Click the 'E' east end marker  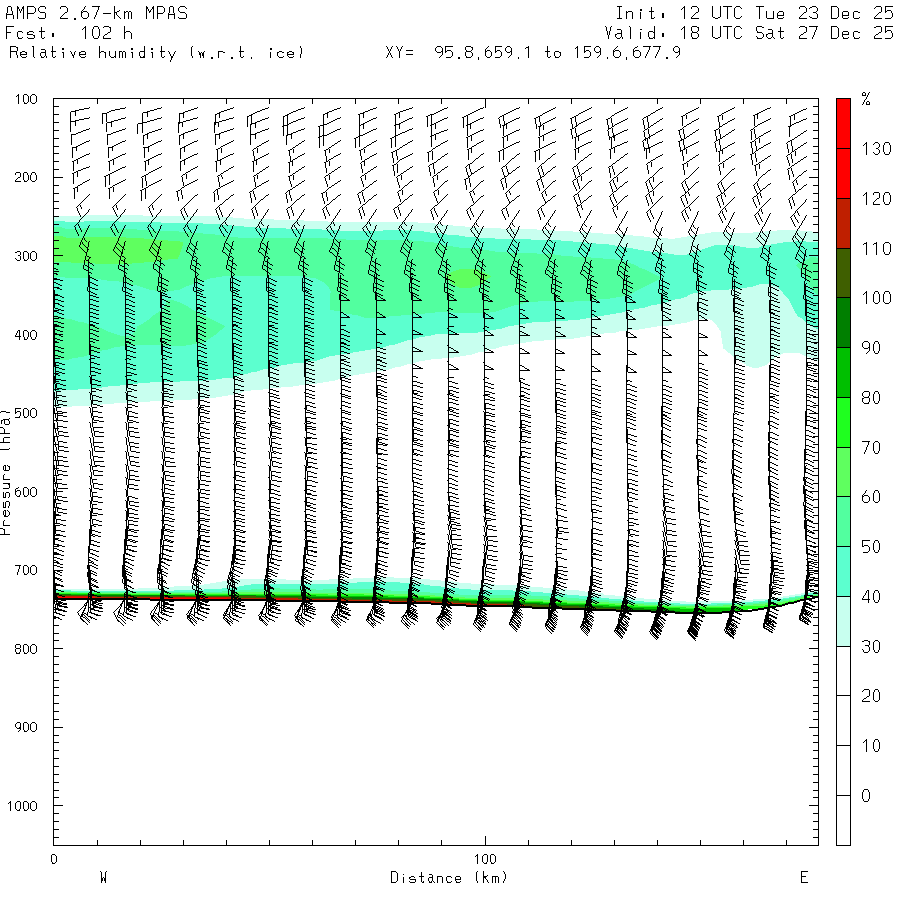[803, 878]
